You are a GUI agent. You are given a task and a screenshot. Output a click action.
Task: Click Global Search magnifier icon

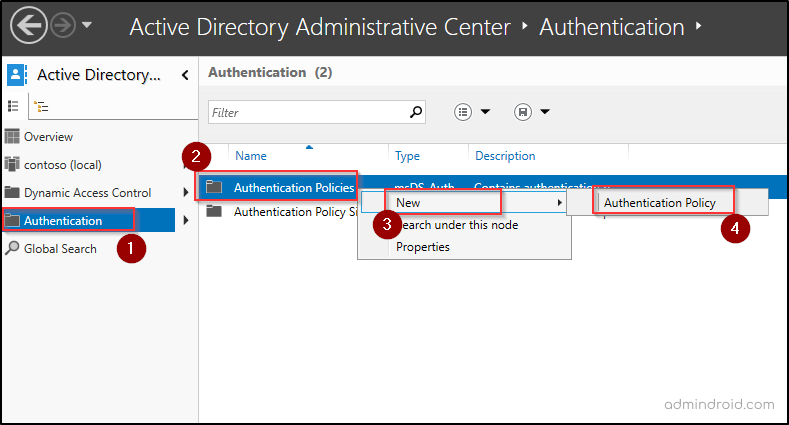point(12,248)
